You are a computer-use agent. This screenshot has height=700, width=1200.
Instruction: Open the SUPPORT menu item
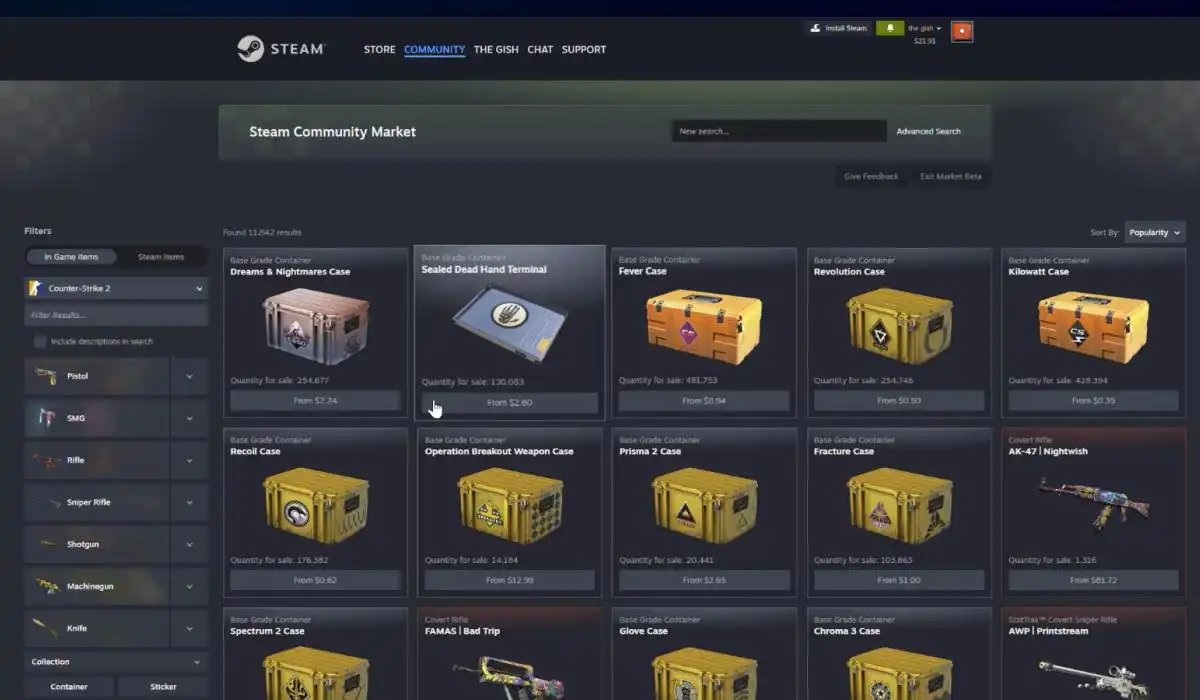pos(584,49)
